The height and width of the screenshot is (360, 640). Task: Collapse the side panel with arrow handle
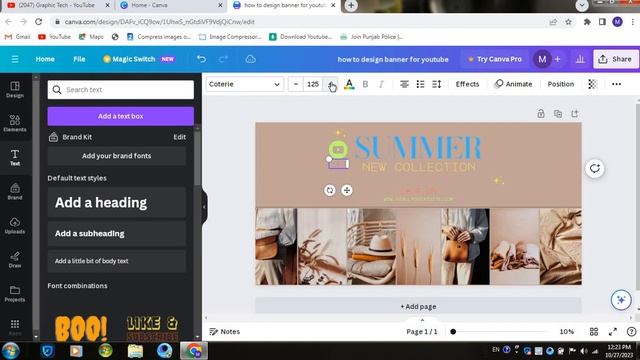click(204, 207)
